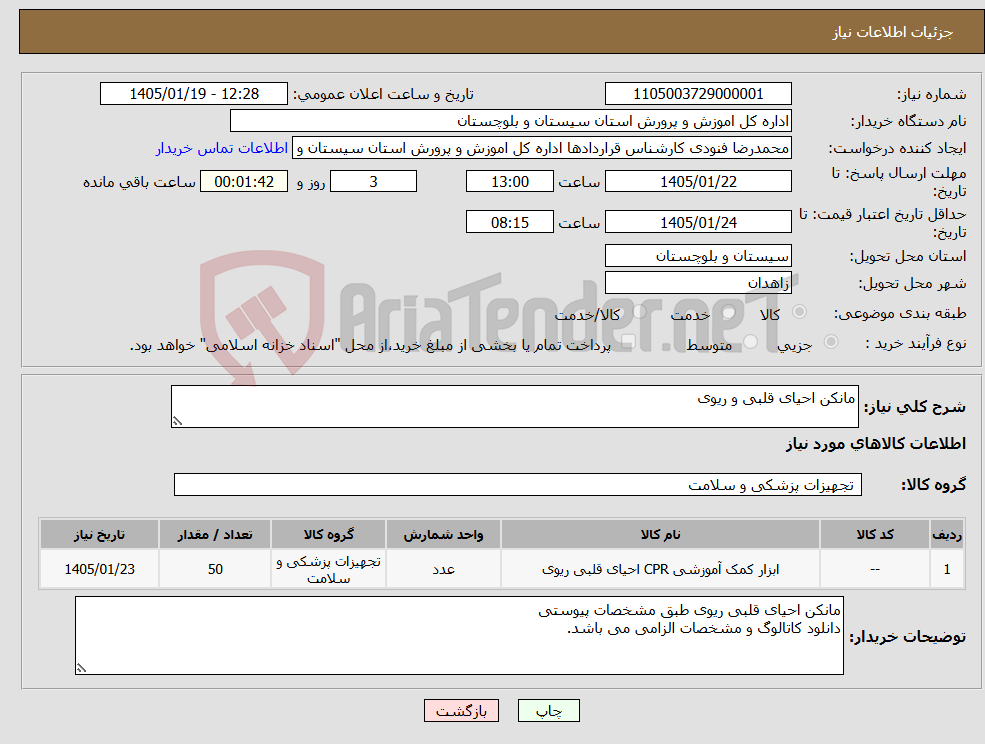The height and width of the screenshot is (744, 985).
Task: Click the ردیف column header
Action: point(947,535)
